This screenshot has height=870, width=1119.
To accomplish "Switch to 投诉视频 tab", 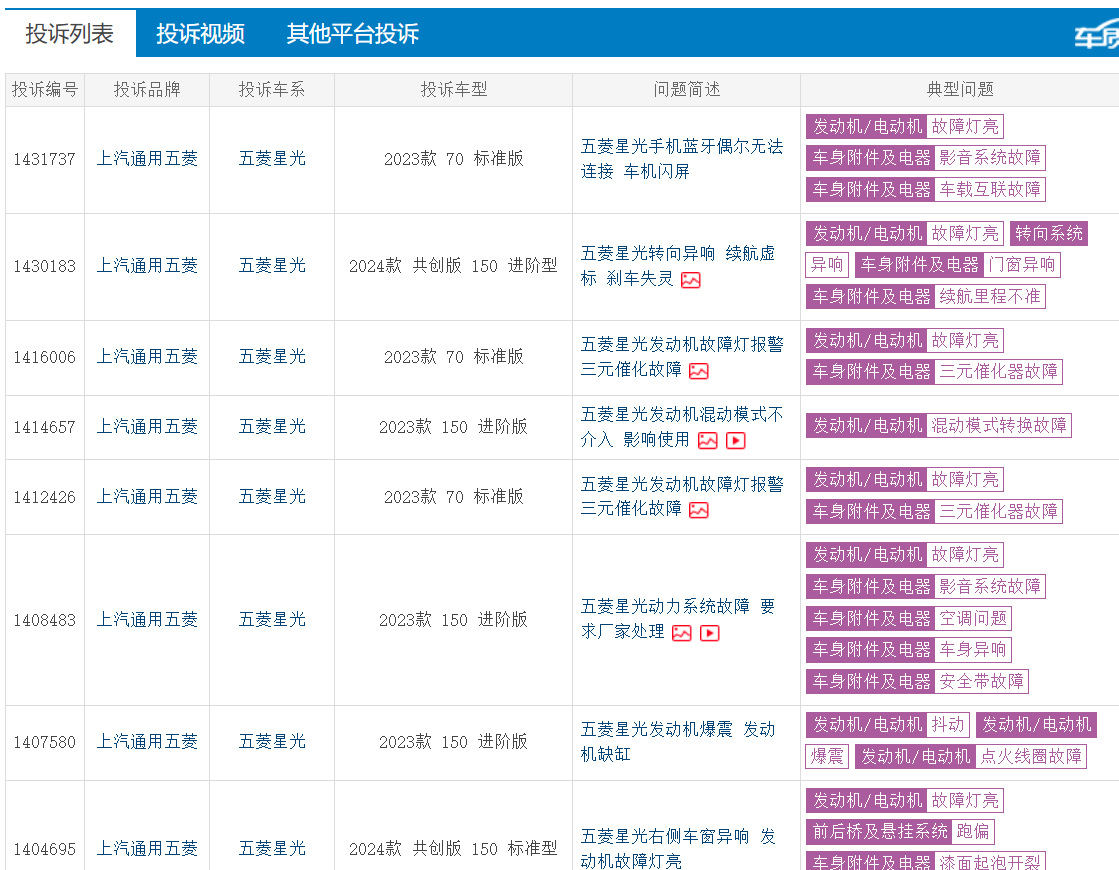I will (x=200, y=34).
